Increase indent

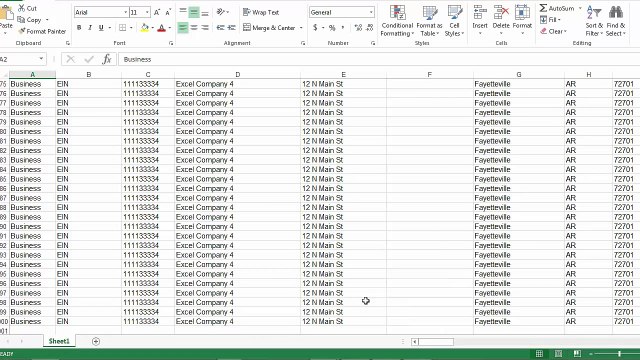(x=231, y=28)
